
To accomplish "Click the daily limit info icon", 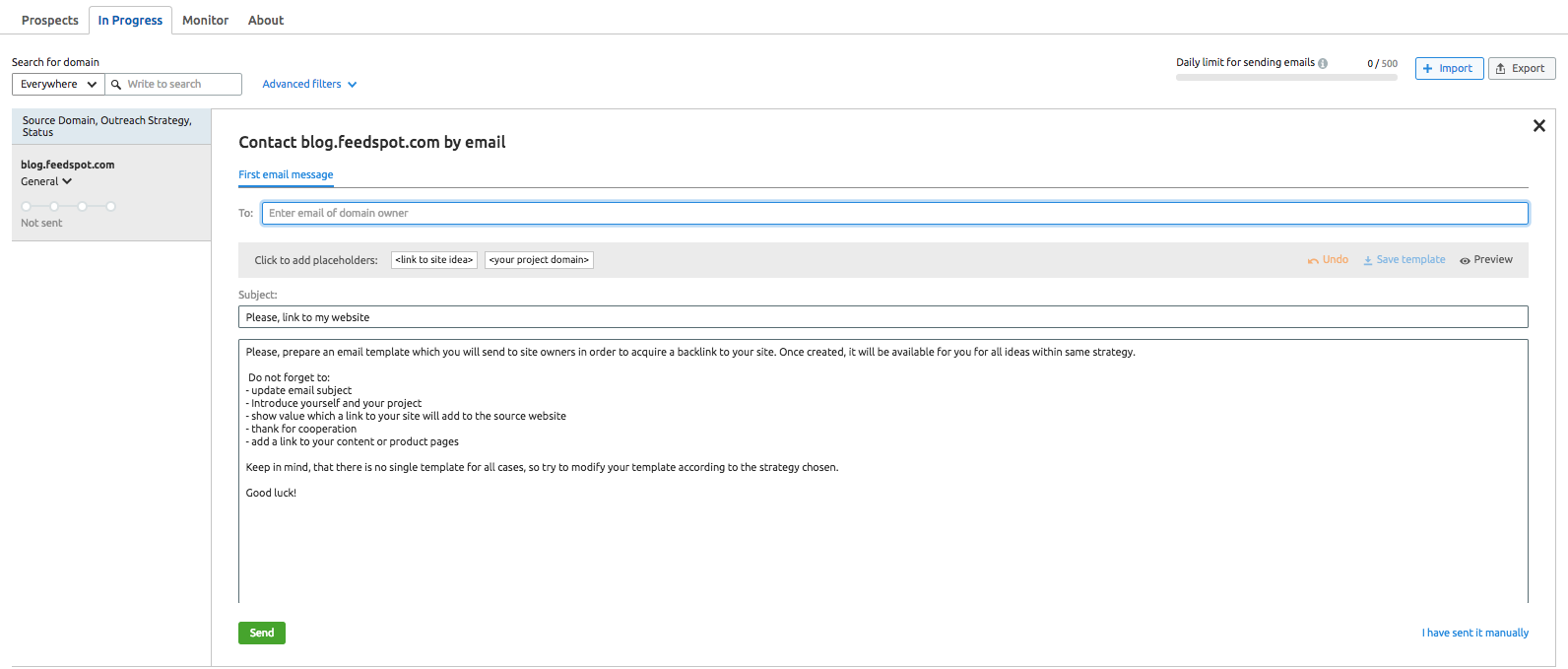I will tap(1323, 63).
